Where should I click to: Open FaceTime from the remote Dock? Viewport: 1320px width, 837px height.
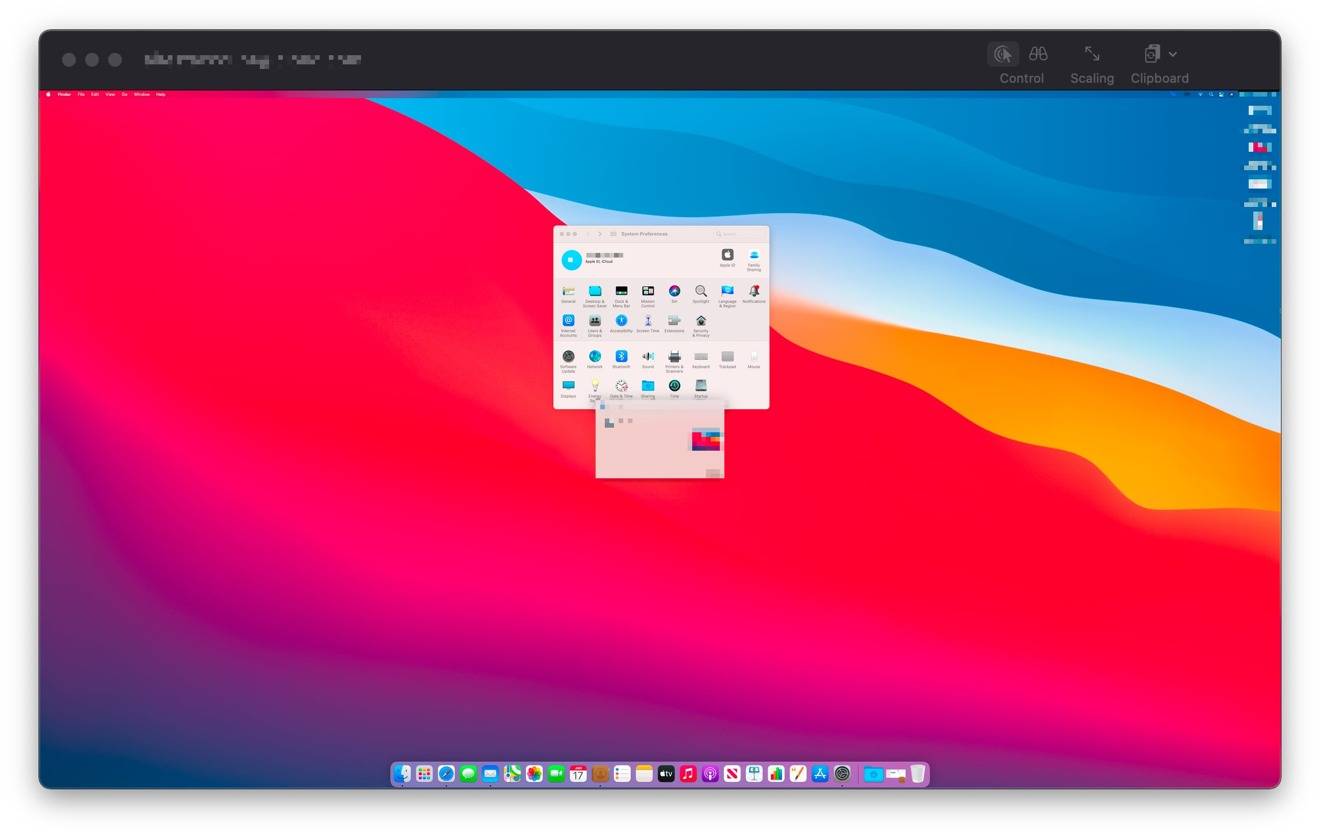556,774
